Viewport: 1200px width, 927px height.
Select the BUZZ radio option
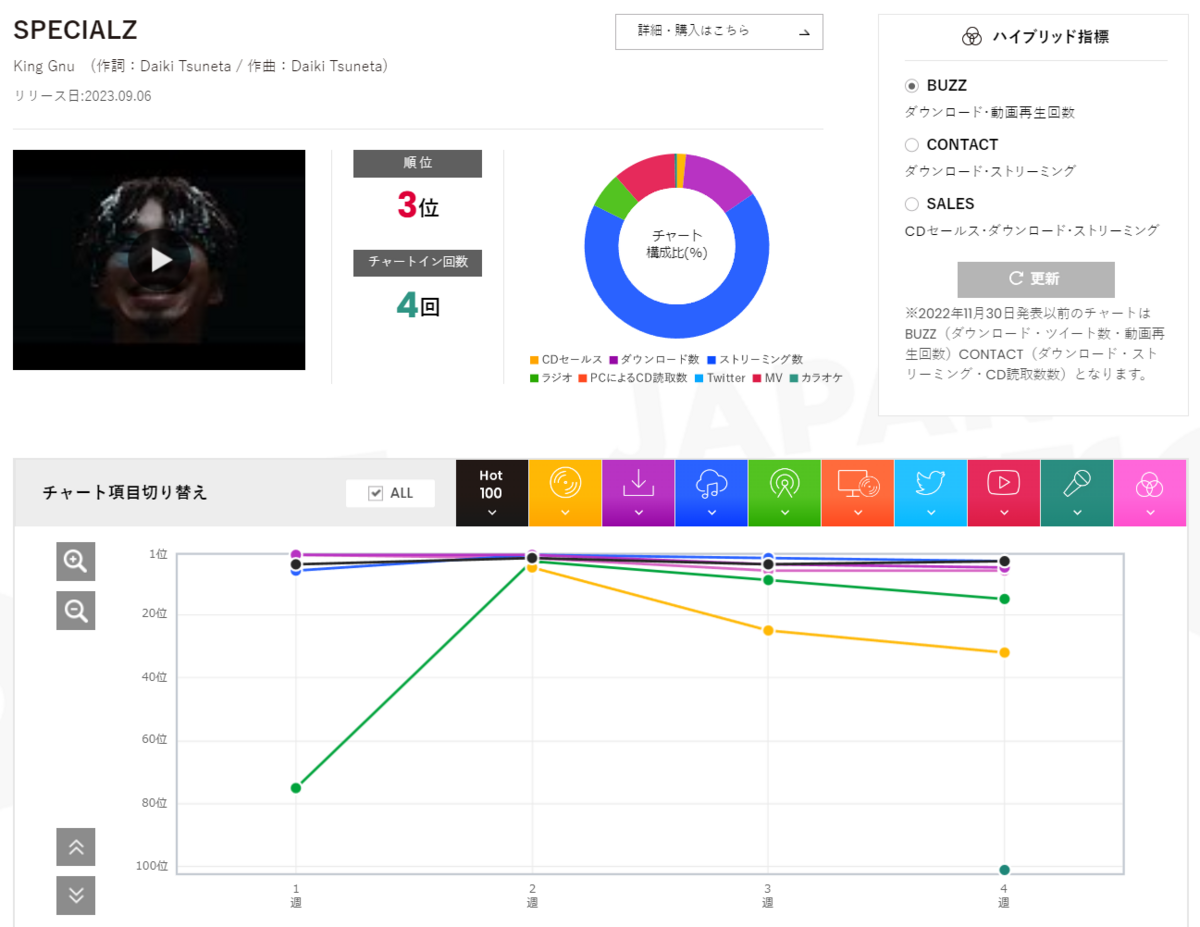tap(911, 86)
